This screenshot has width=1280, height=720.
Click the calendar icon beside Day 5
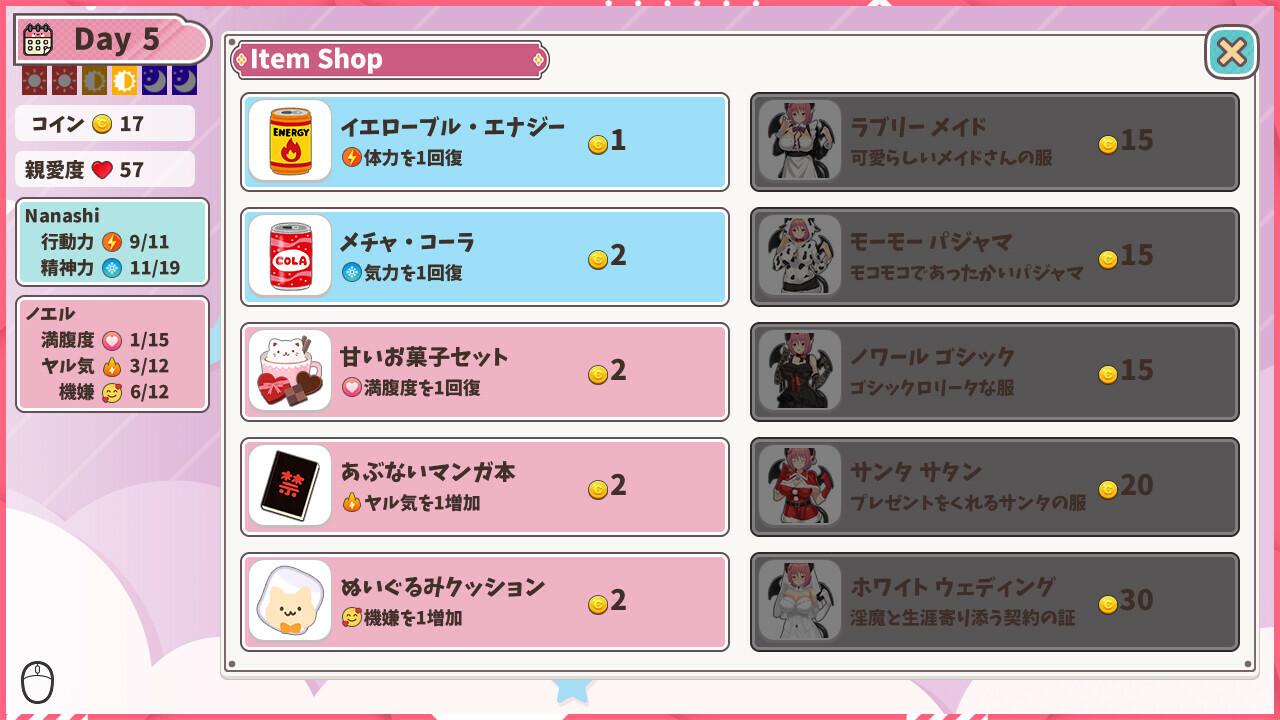(x=38, y=39)
